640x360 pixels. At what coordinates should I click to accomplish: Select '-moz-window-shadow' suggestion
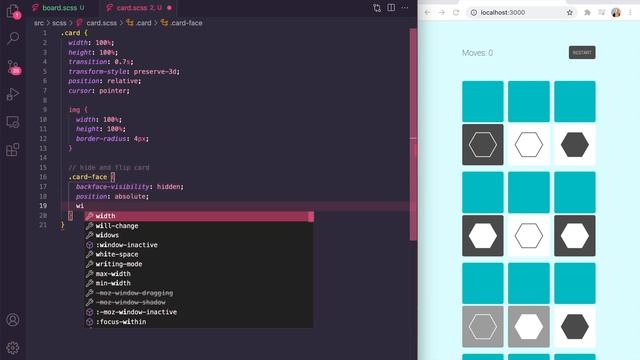pos(199,302)
